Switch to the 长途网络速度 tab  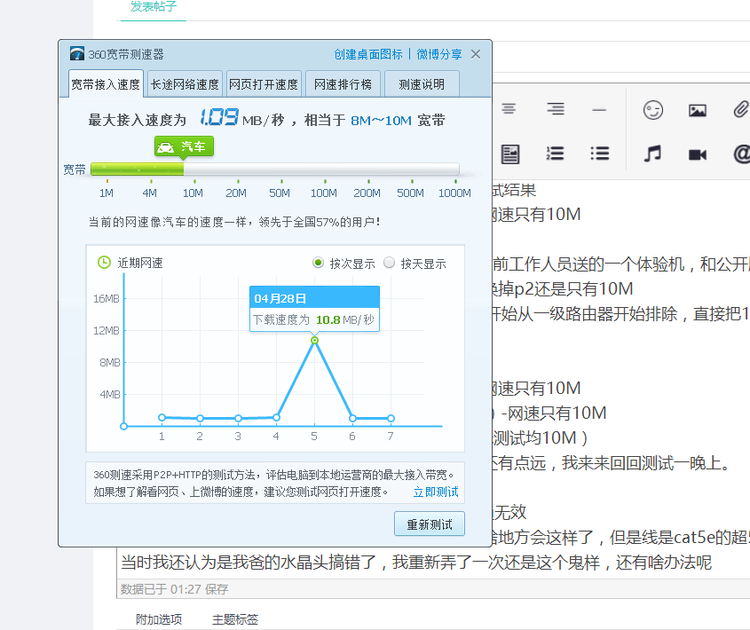coord(185,84)
